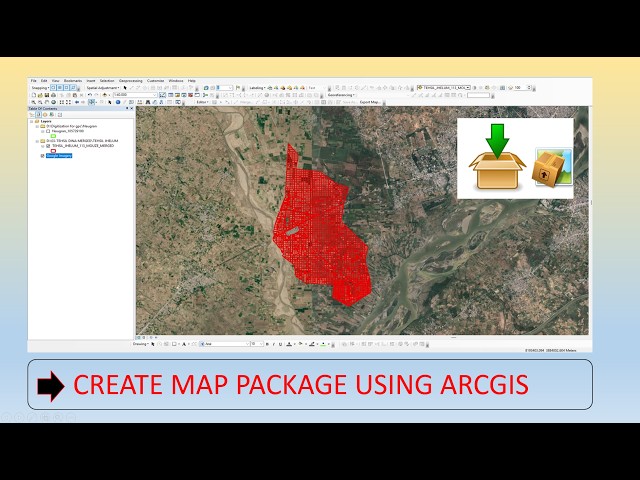The height and width of the screenshot is (480, 640).
Task: Click the Print icon in Standard toolbar
Action: tap(53, 95)
